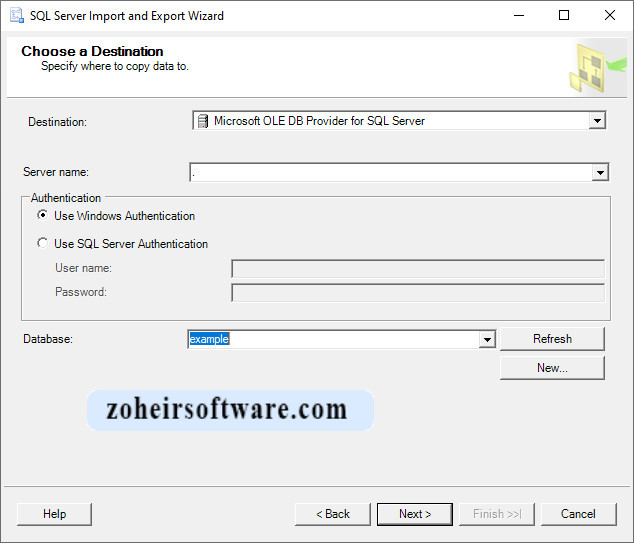Return with the Back button

[332, 514]
